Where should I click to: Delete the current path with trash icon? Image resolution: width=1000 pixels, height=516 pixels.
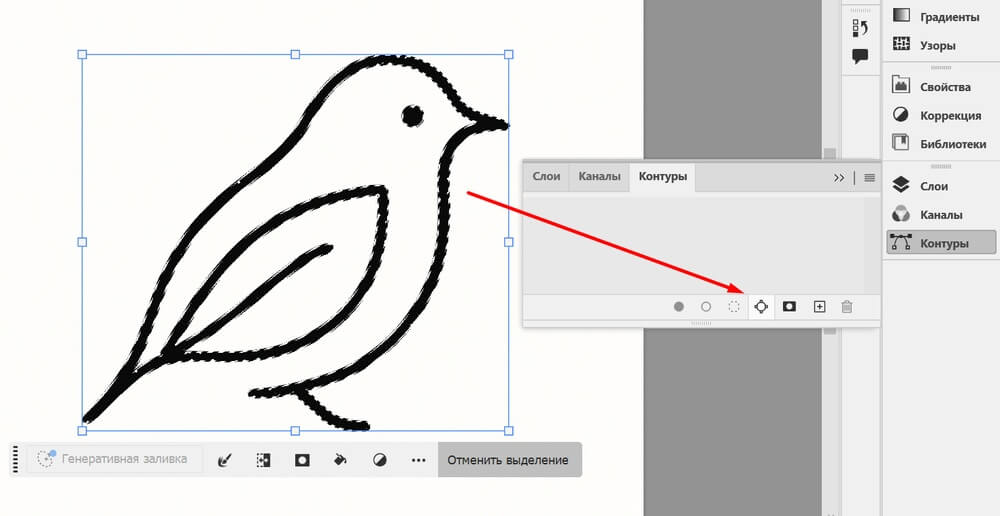coord(847,307)
